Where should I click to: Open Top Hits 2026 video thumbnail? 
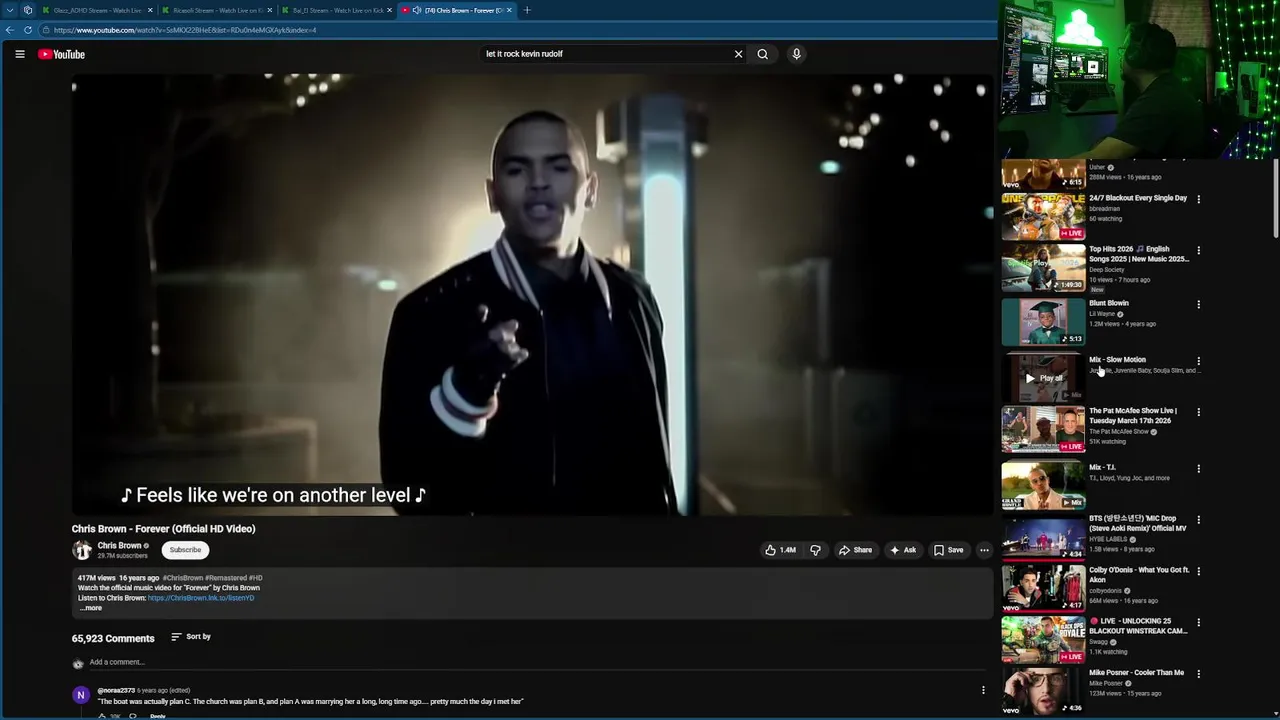tap(1043, 267)
